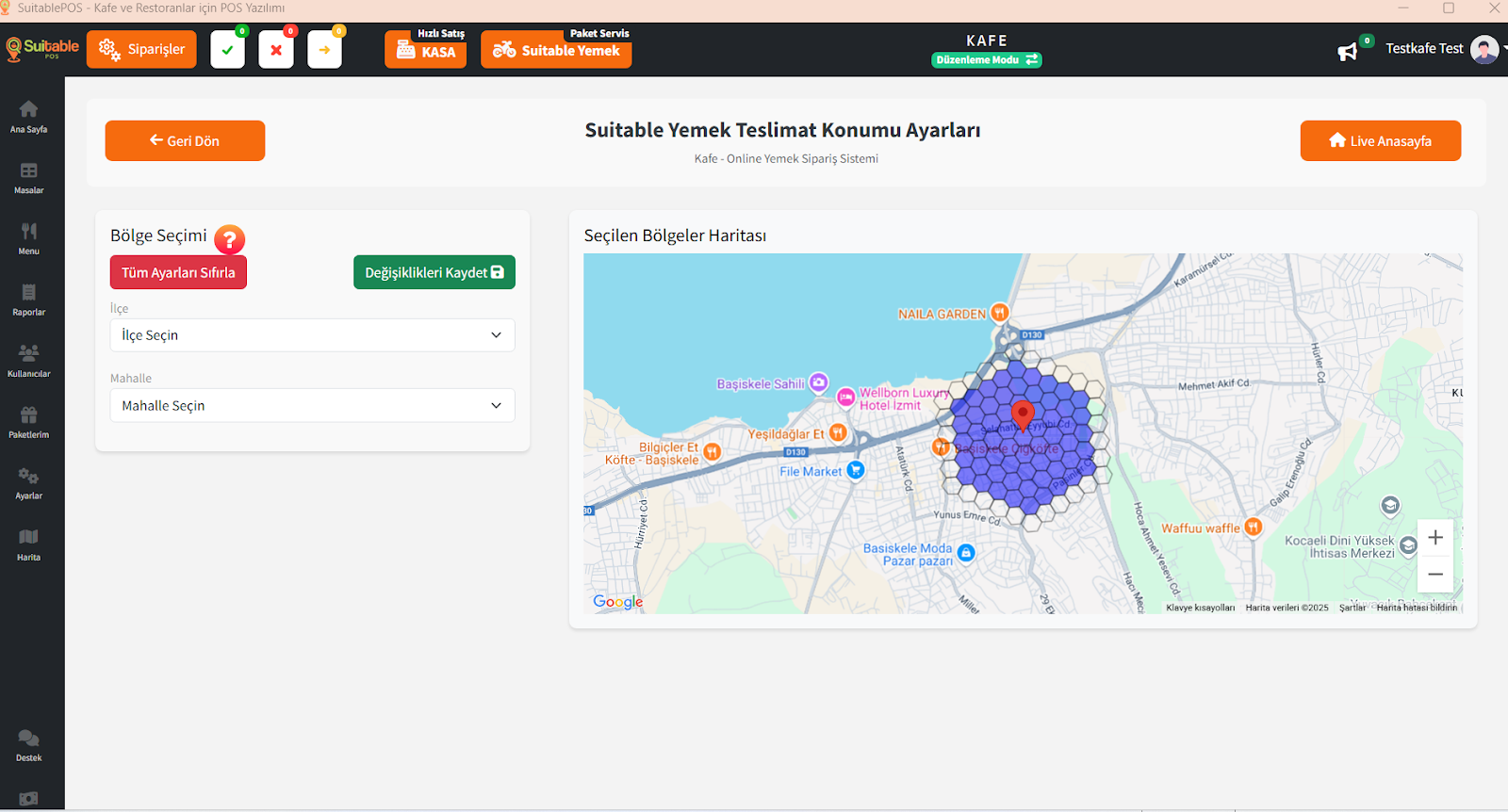Click Waffuu waffle restaurant marker
The height and width of the screenshot is (812, 1508).
(x=1253, y=528)
